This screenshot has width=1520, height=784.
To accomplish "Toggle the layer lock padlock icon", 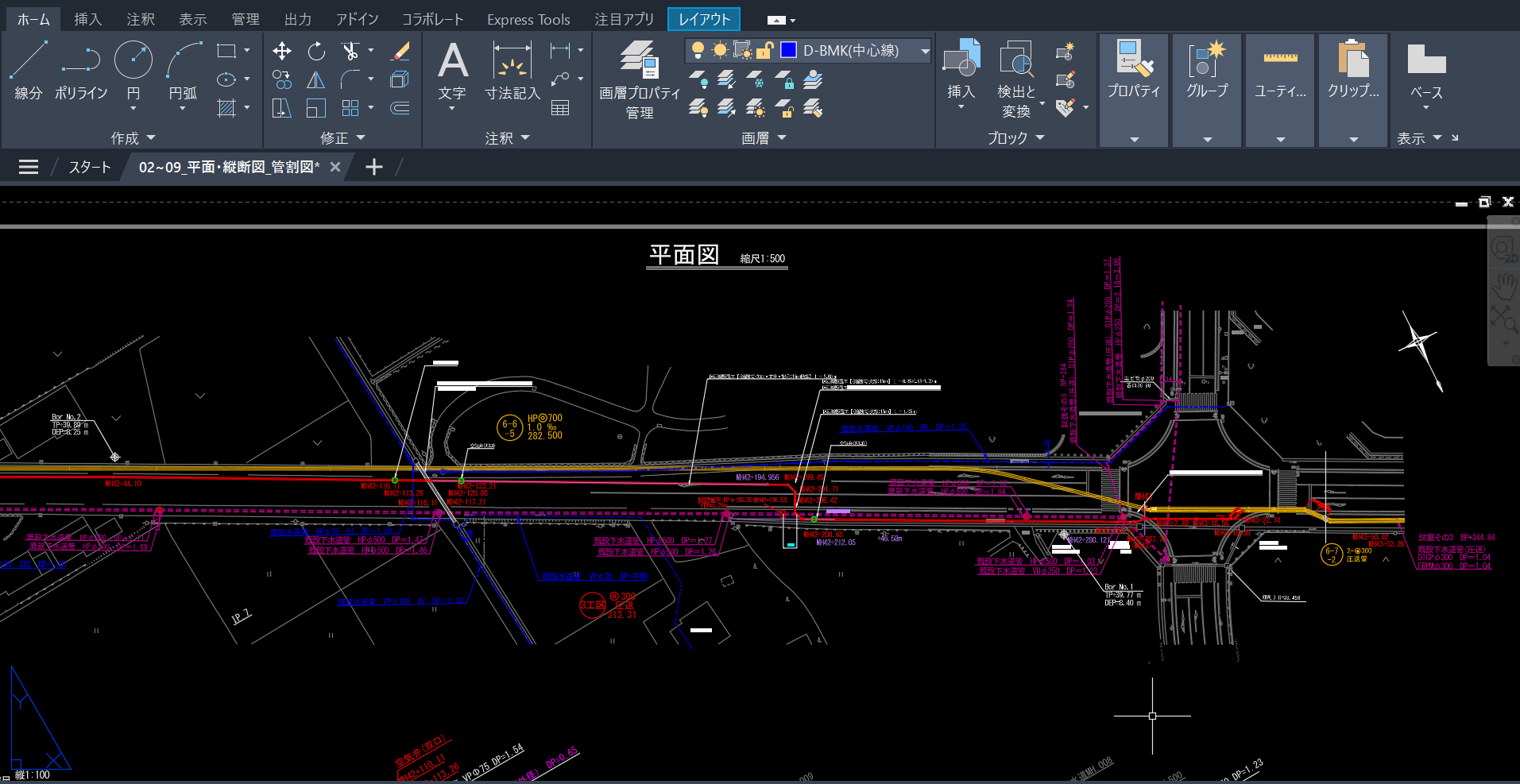I will click(764, 51).
